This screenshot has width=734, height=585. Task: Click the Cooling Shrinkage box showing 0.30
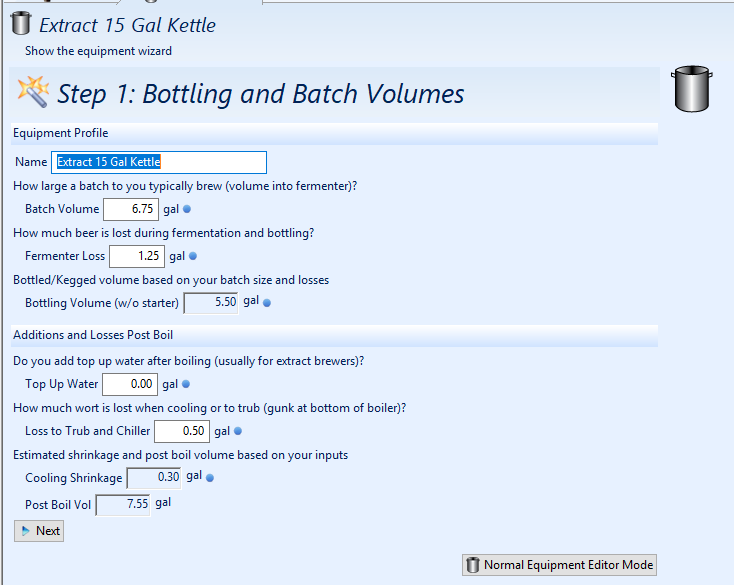tap(154, 478)
